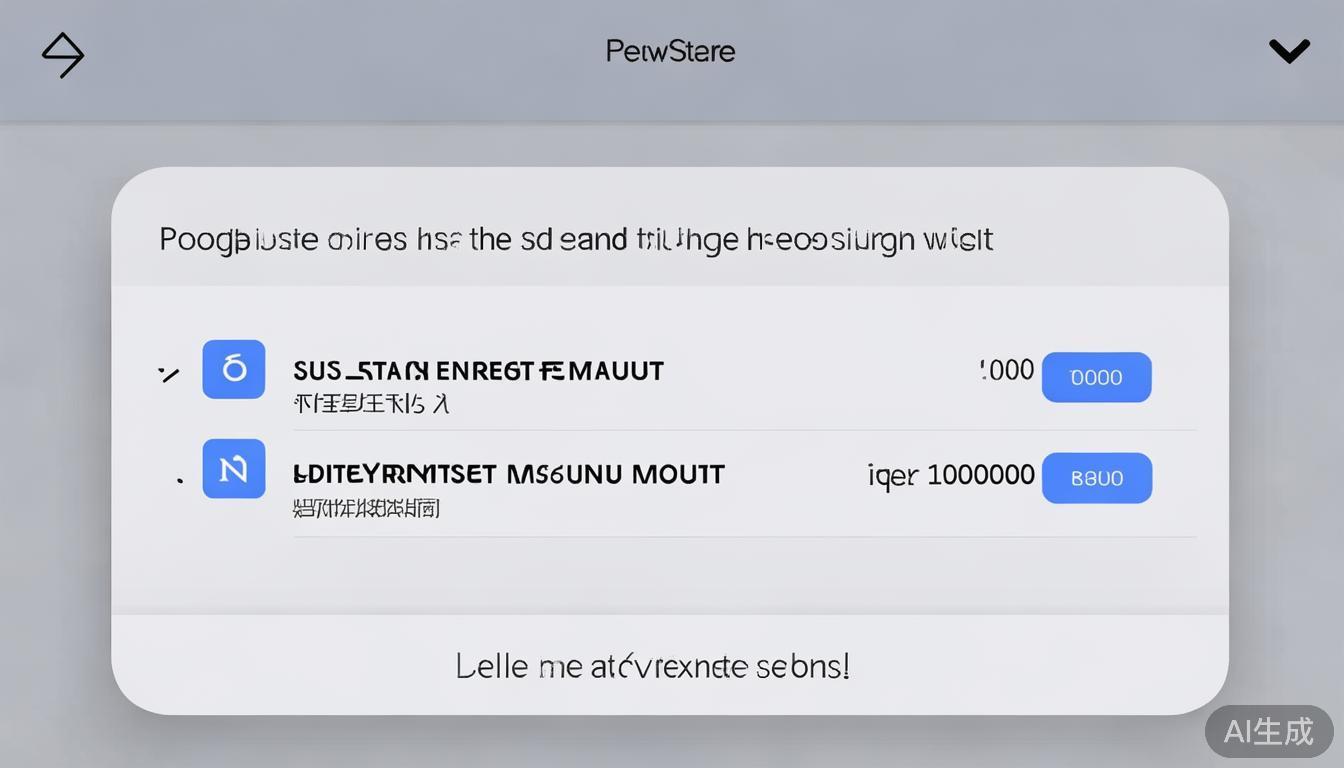Click the PewStare title in header
This screenshot has width=1344, height=768.
pyautogui.click(x=670, y=51)
